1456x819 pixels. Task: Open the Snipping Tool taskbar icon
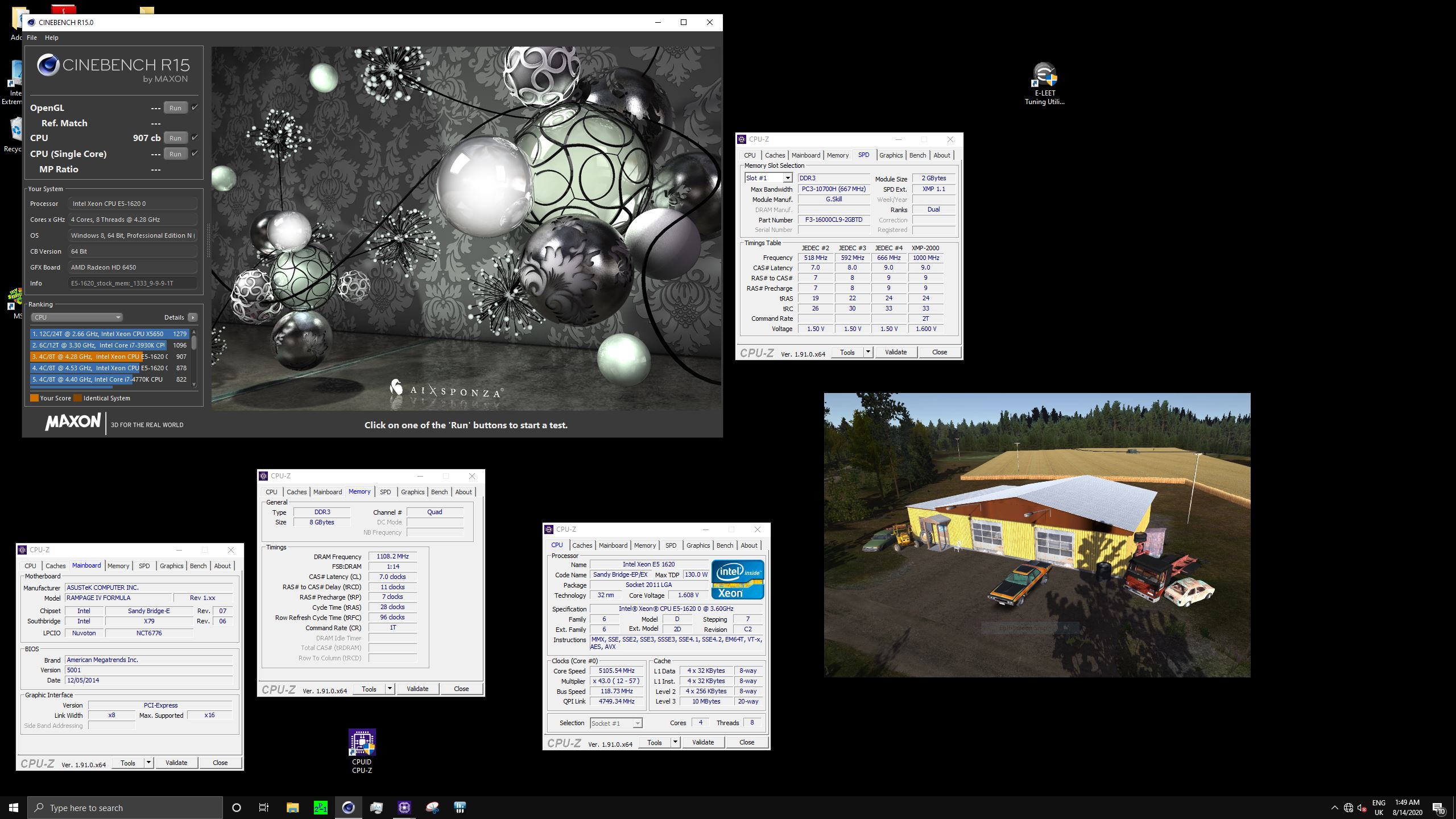(x=432, y=808)
